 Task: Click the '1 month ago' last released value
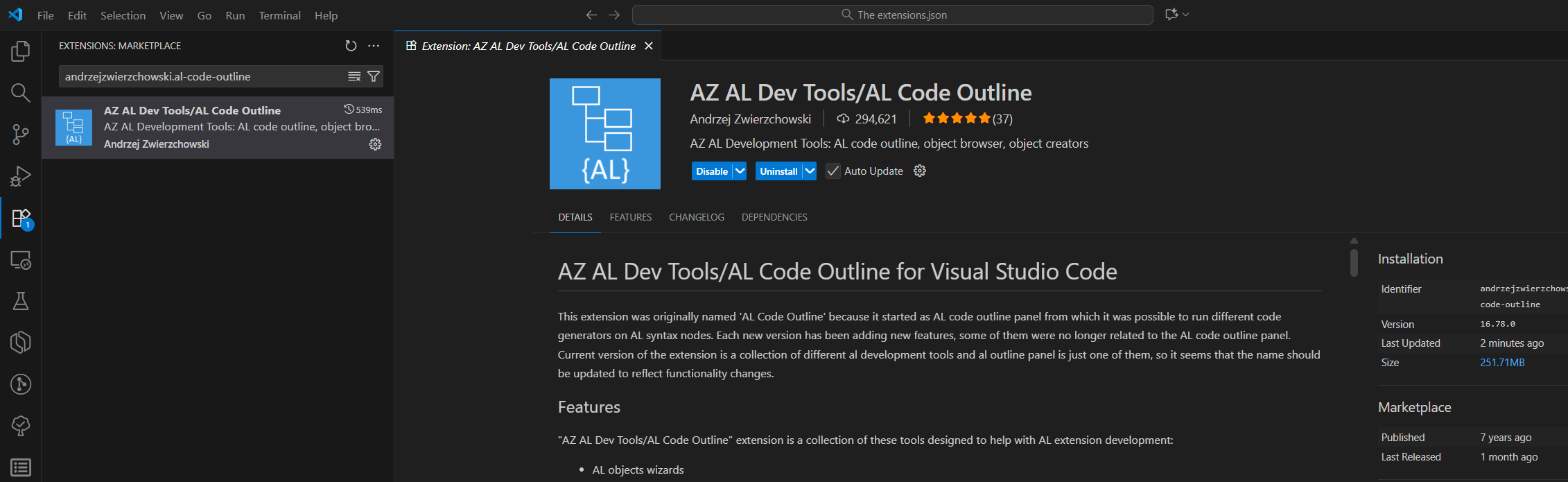click(x=1509, y=456)
